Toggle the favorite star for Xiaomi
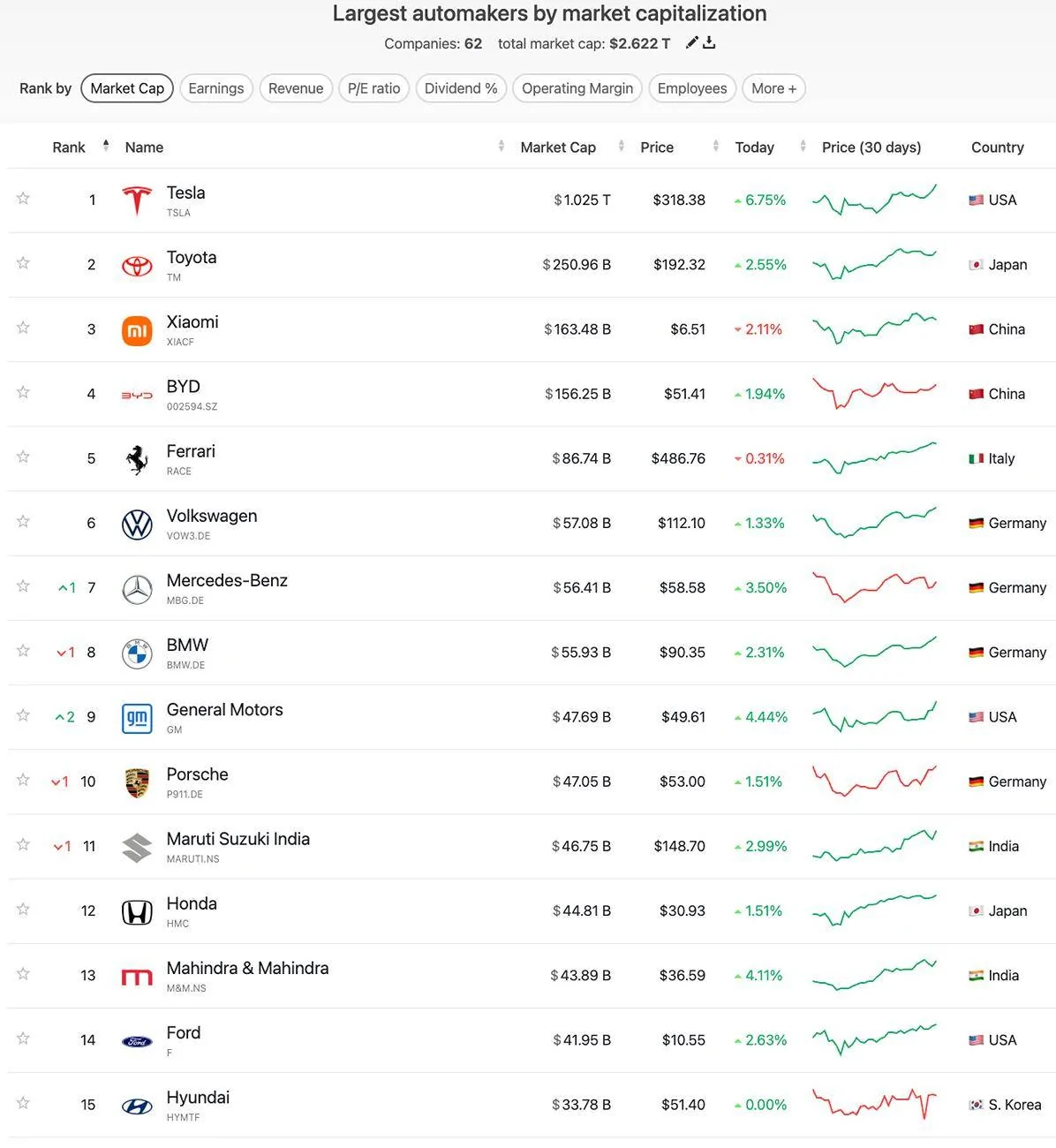This screenshot has width=1056, height=1148. click(x=24, y=328)
